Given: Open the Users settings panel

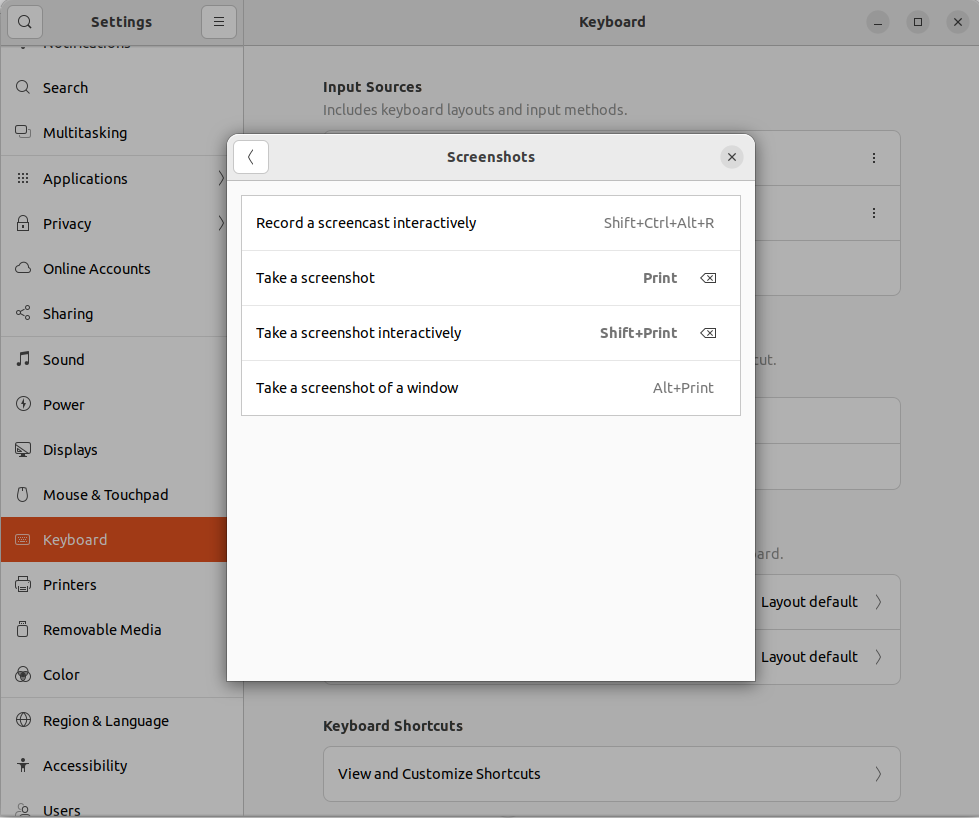Looking at the screenshot, I should (x=122, y=803).
